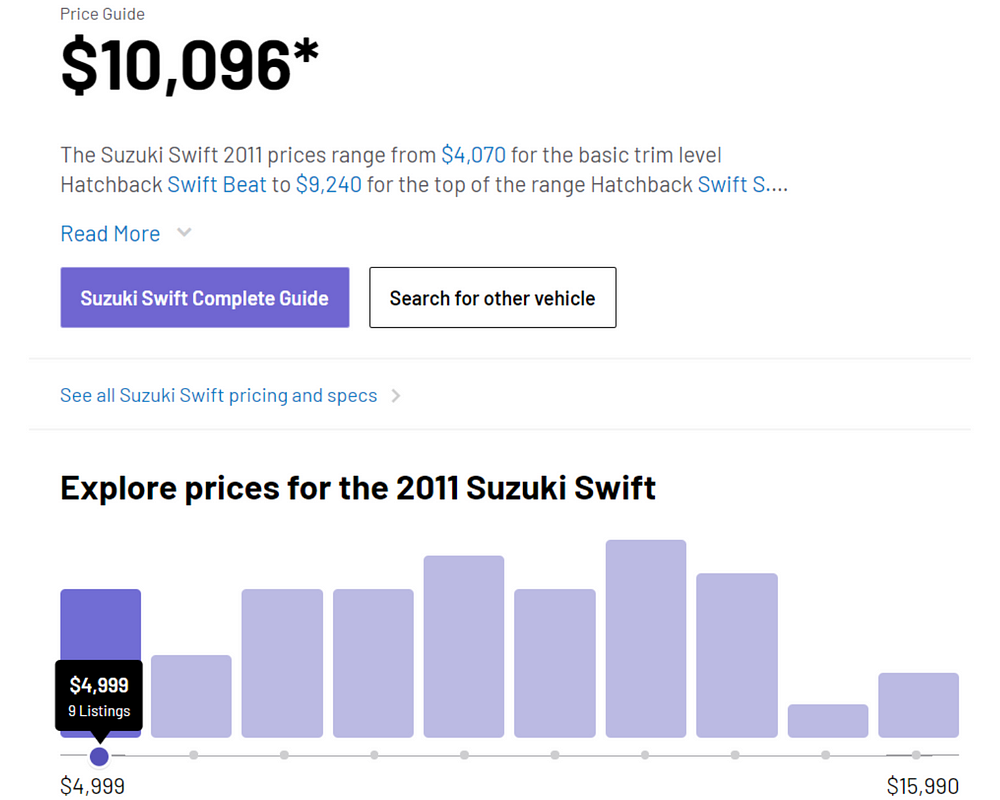This screenshot has height=800, width=1000.
Task: Open the Swift S link
Action: coord(732,184)
